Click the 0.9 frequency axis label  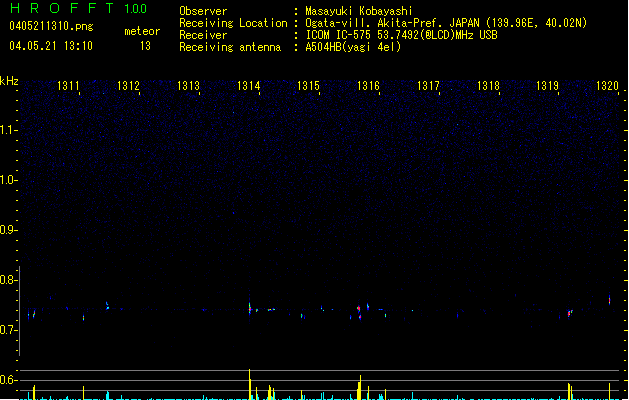click(x=8, y=230)
